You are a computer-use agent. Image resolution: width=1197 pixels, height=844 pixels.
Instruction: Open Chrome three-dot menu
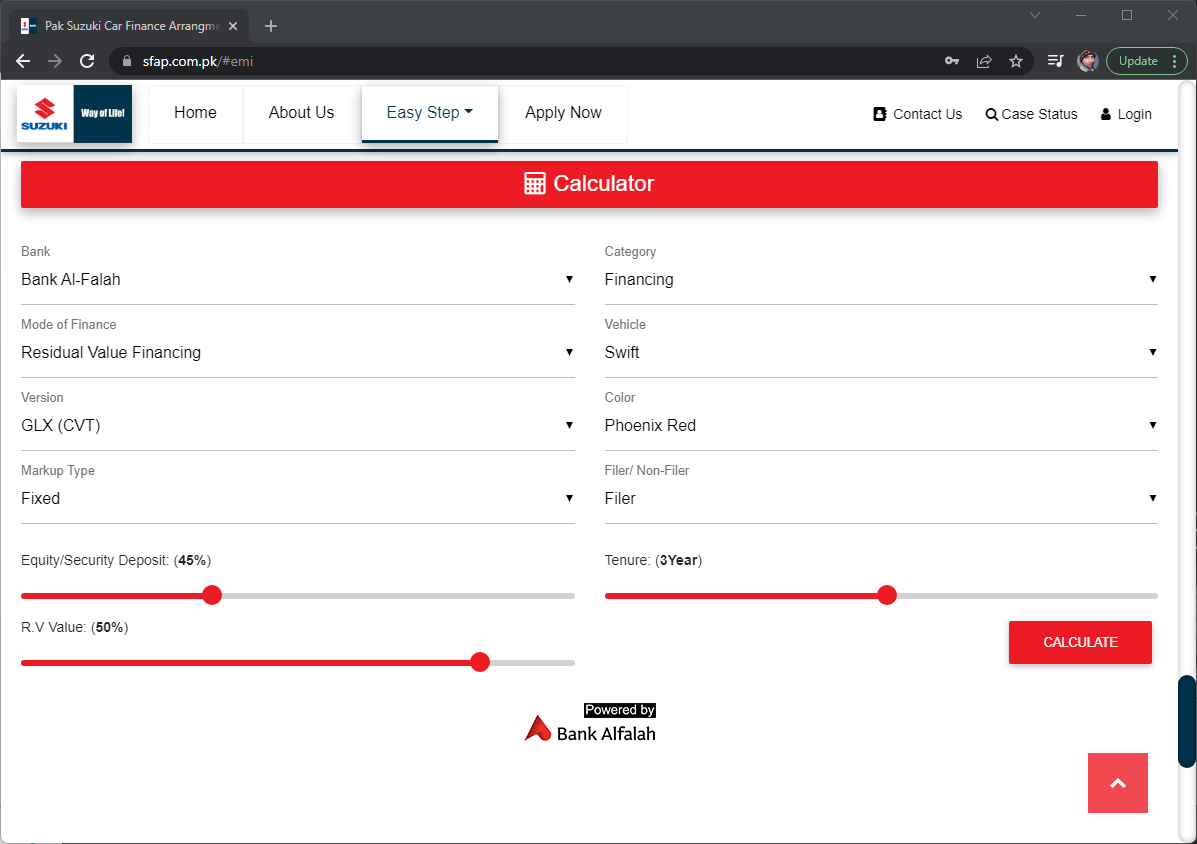point(1175,61)
